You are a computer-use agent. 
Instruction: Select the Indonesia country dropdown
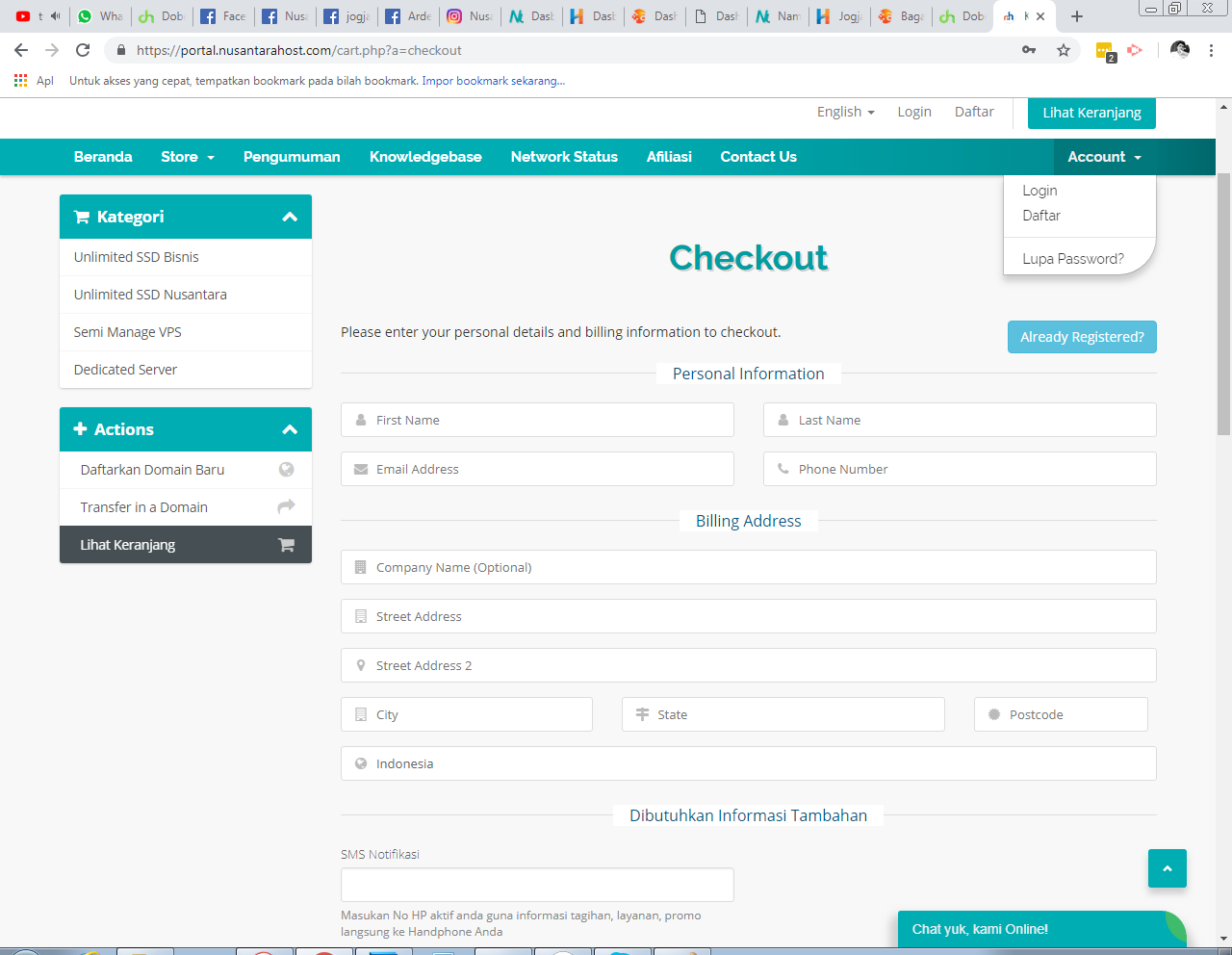(748, 763)
